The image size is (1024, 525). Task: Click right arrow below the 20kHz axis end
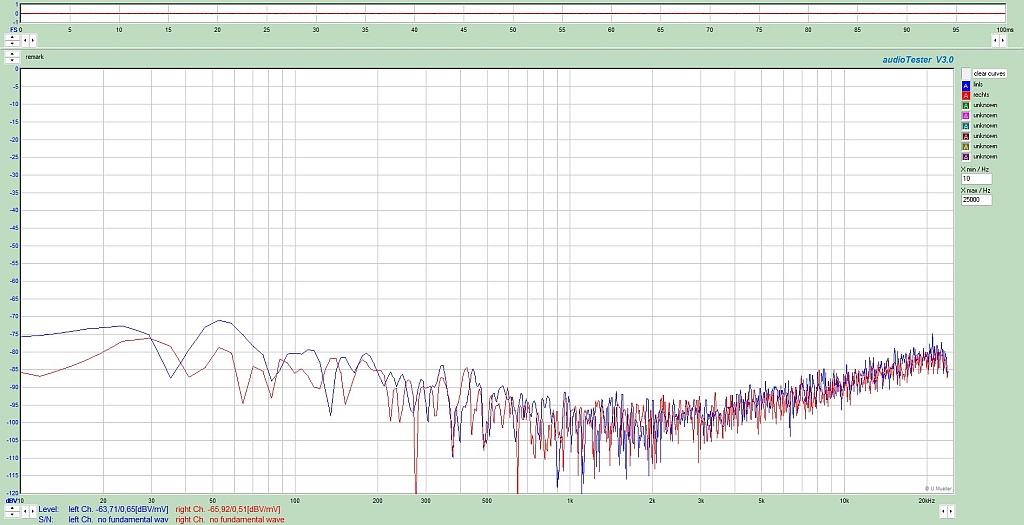[x=951, y=511]
